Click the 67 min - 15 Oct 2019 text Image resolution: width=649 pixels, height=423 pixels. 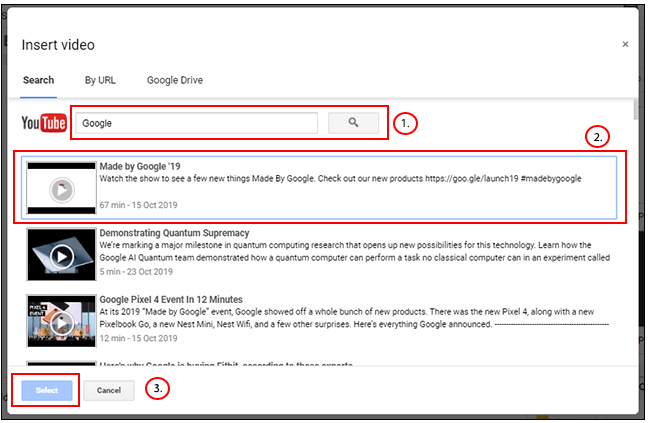pyautogui.click(x=138, y=205)
